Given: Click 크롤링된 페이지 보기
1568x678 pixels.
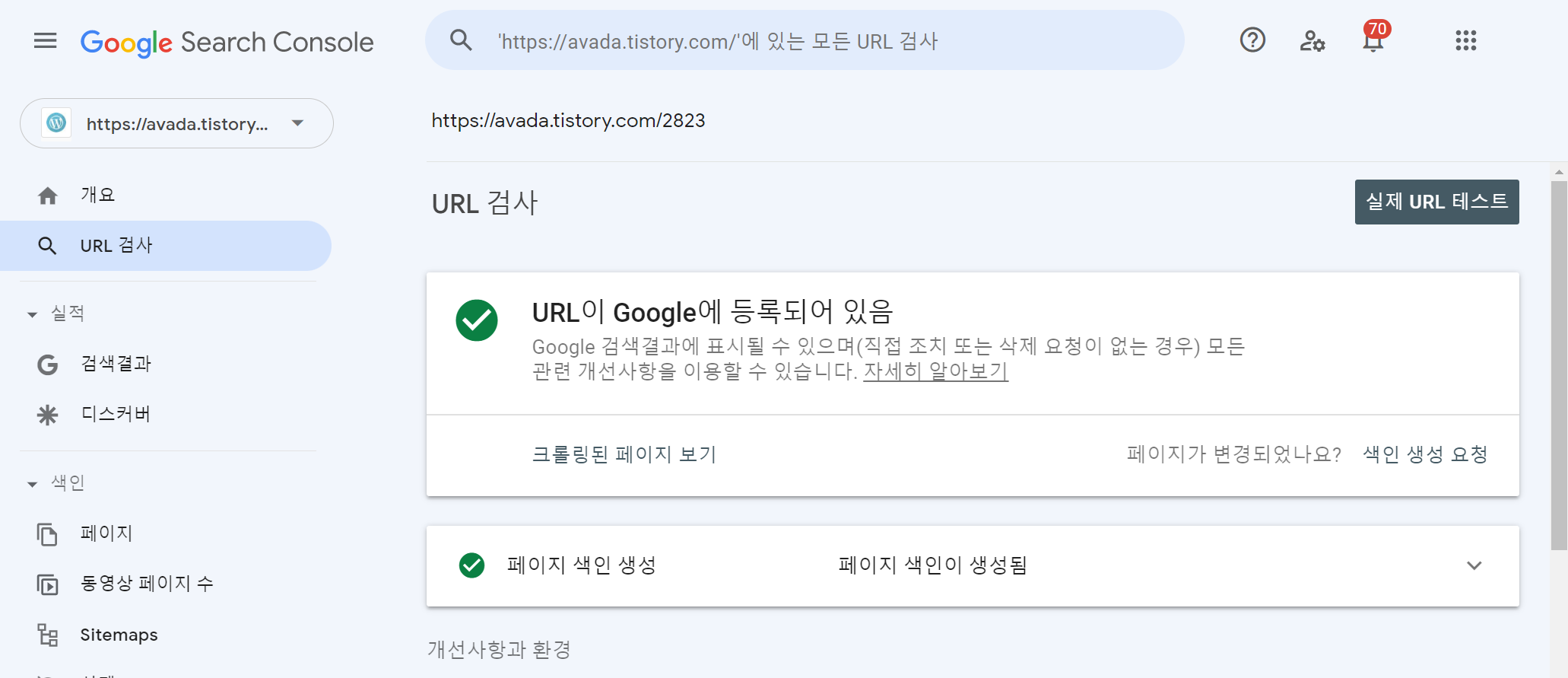Looking at the screenshot, I should pyautogui.click(x=624, y=454).
